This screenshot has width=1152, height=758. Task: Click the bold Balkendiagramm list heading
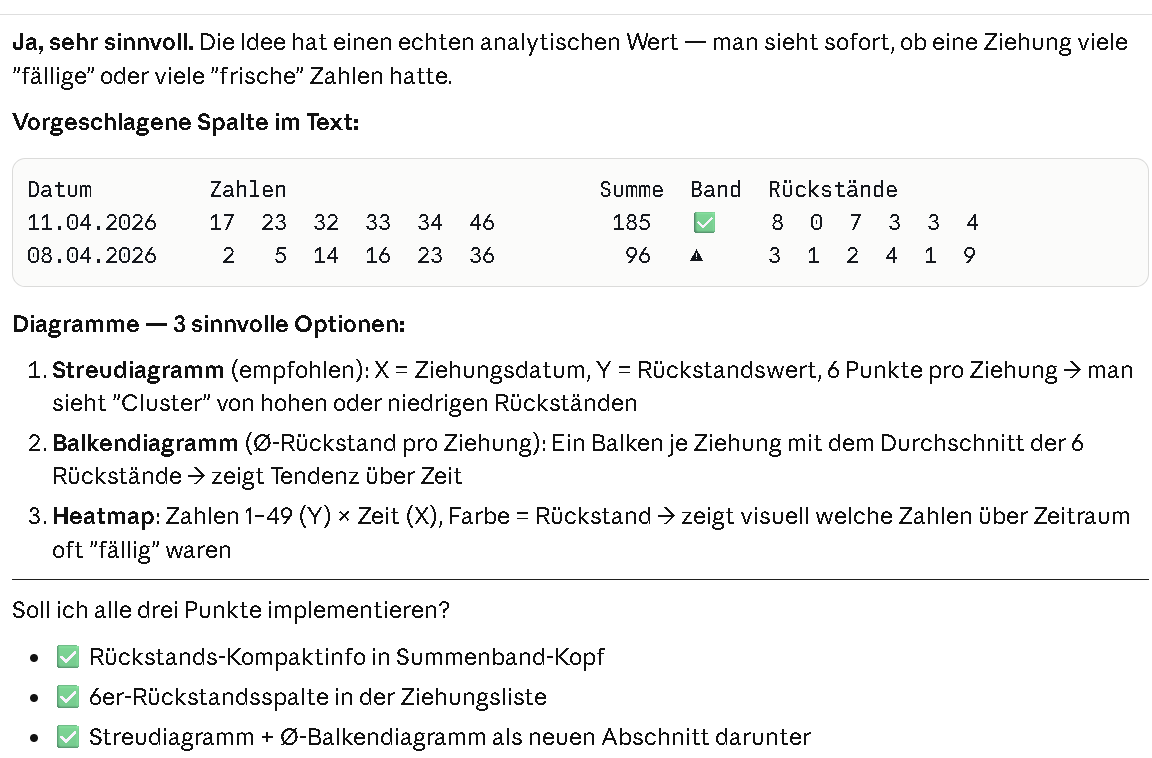pos(144,442)
